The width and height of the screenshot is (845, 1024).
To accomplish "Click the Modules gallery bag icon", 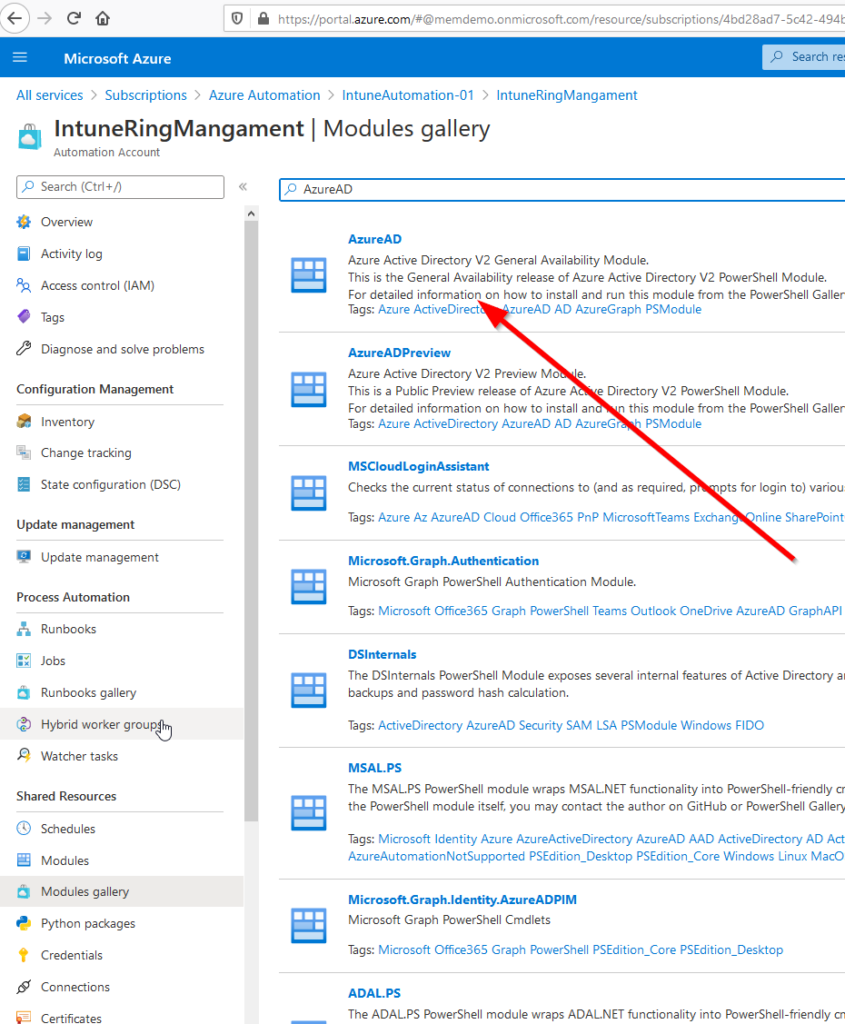I will tap(24, 891).
